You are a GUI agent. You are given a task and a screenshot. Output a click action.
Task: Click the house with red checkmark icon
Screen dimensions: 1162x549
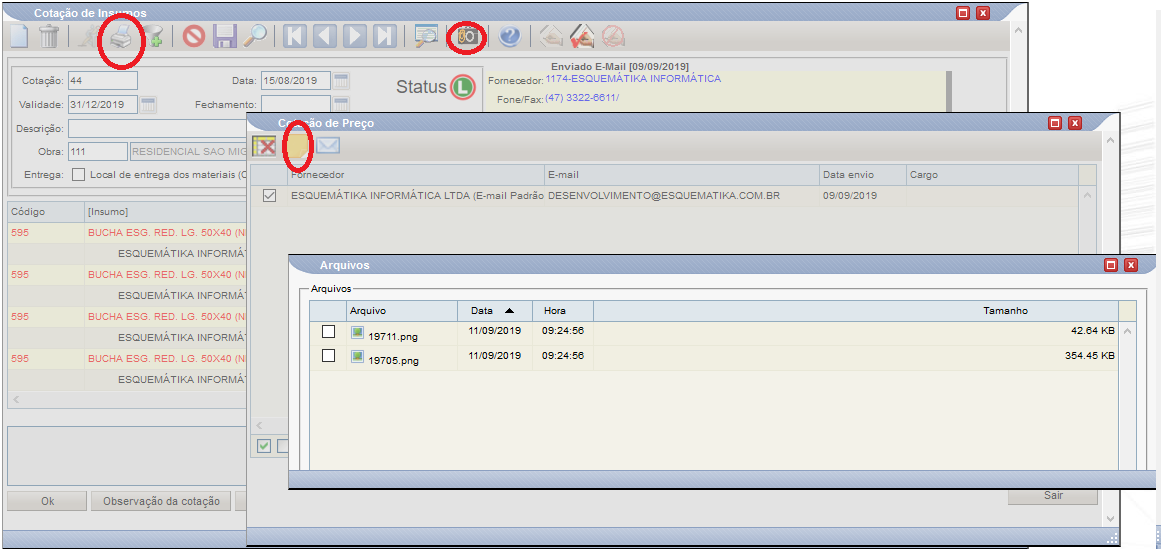pyautogui.click(x=582, y=36)
